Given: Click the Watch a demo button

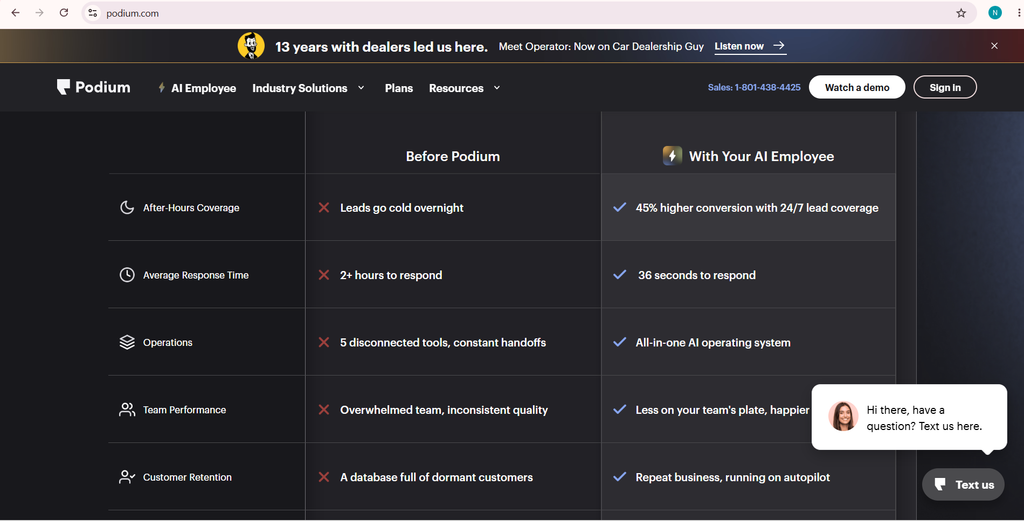Looking at the screenshot, I should coord(857,87).
